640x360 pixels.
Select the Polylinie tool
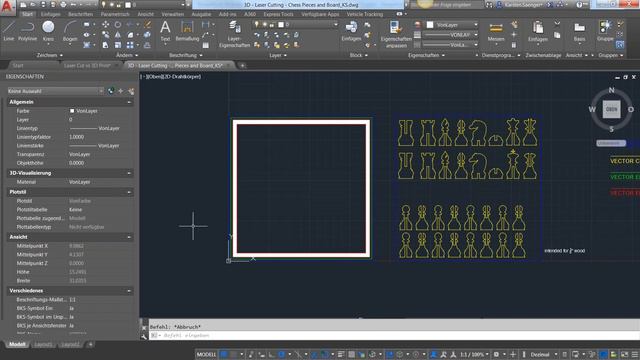(x=27, y=31)
